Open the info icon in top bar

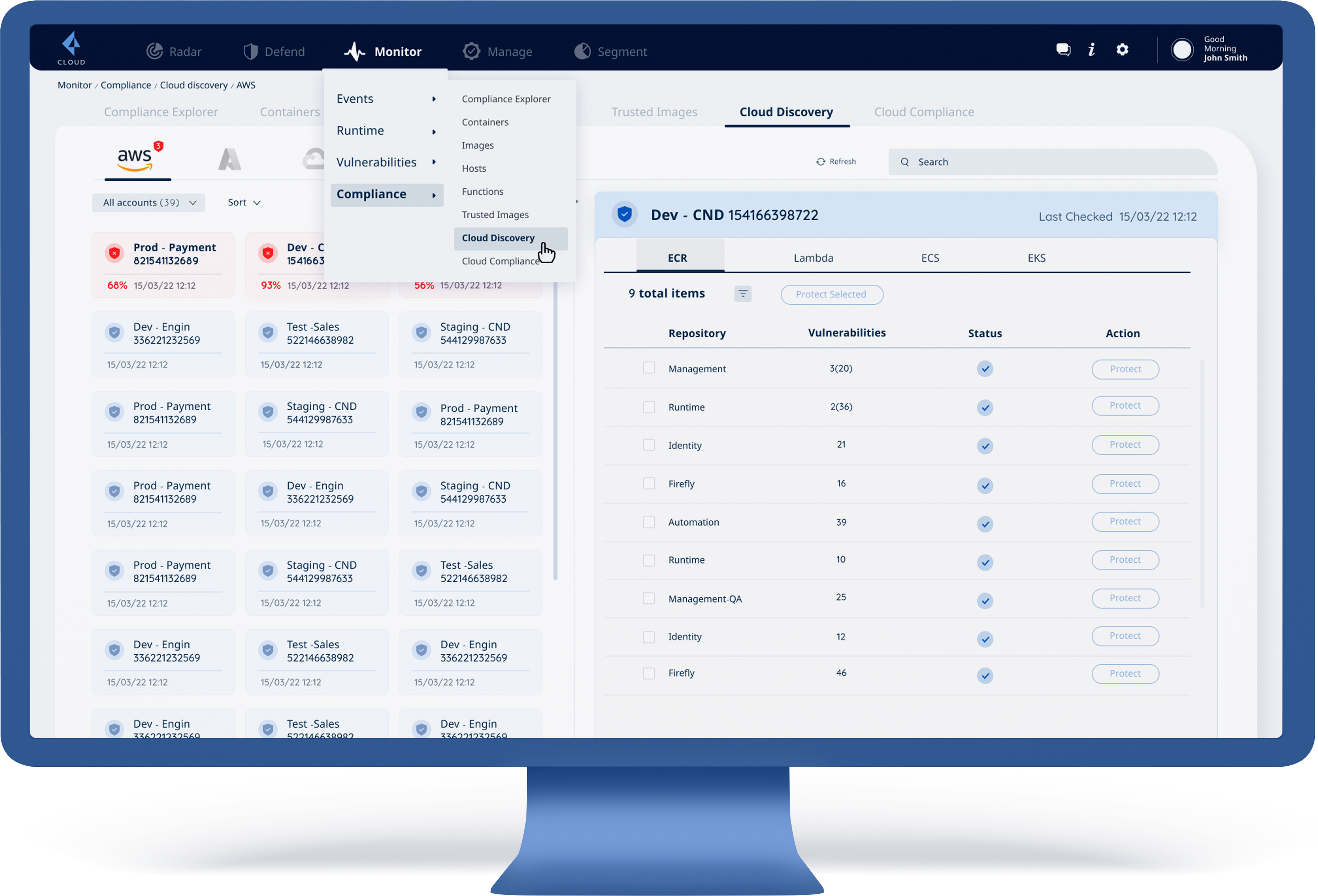tap(1091, 50)
